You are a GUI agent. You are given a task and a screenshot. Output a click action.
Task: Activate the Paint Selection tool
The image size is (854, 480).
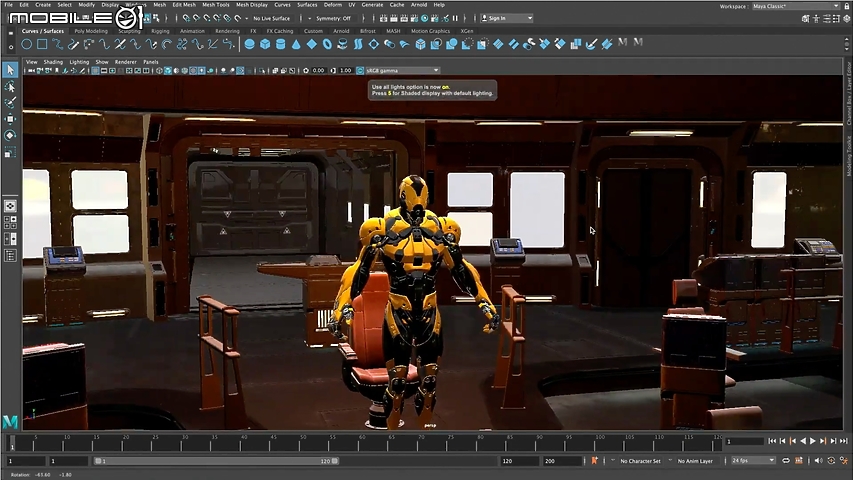(x=10, y=102)
